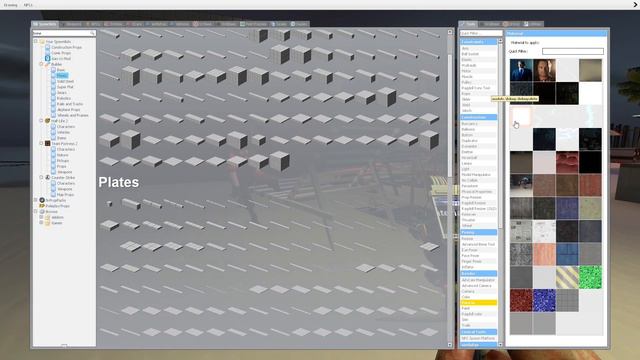Expand the Games tree node

[41, 223]
